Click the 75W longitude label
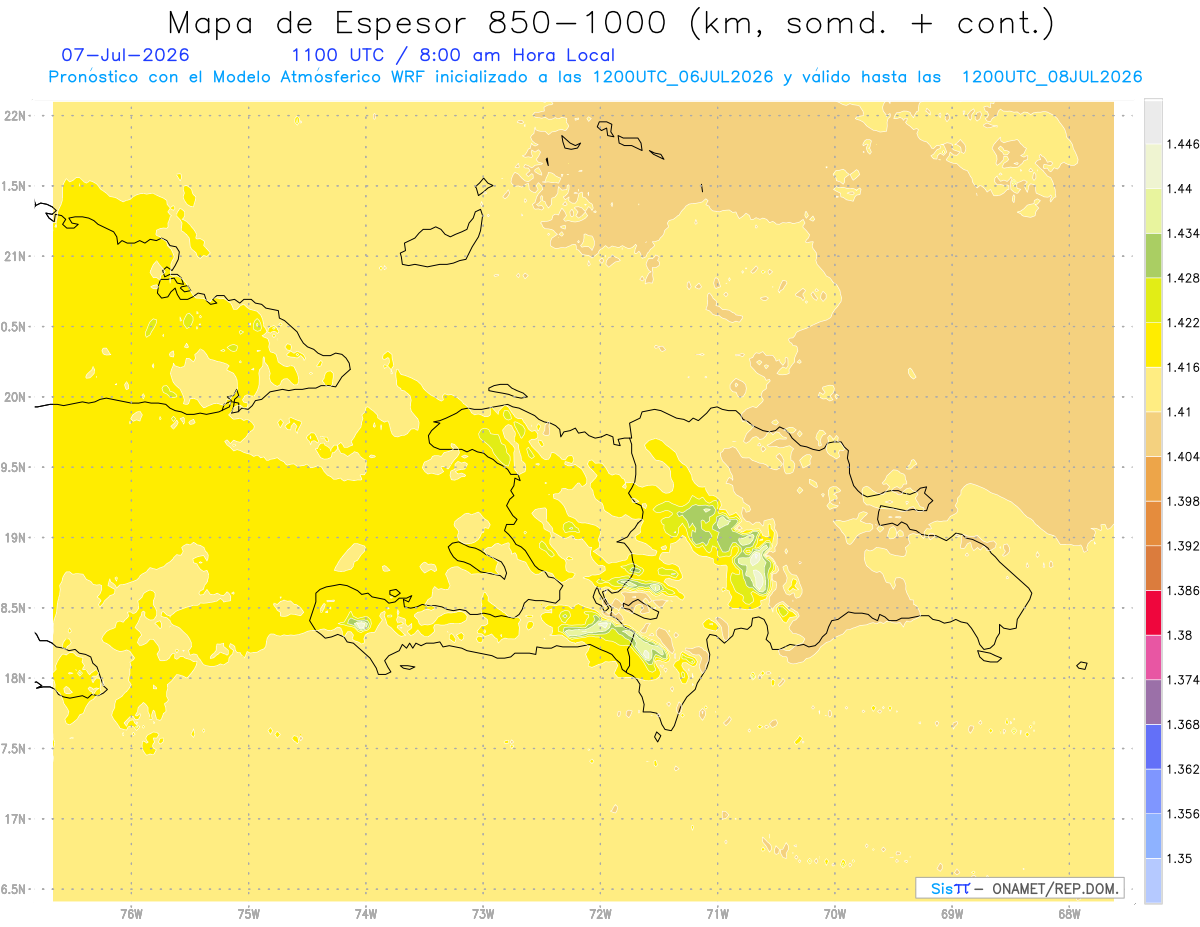Screen dimensions: 1200x927 pos(249,913)
